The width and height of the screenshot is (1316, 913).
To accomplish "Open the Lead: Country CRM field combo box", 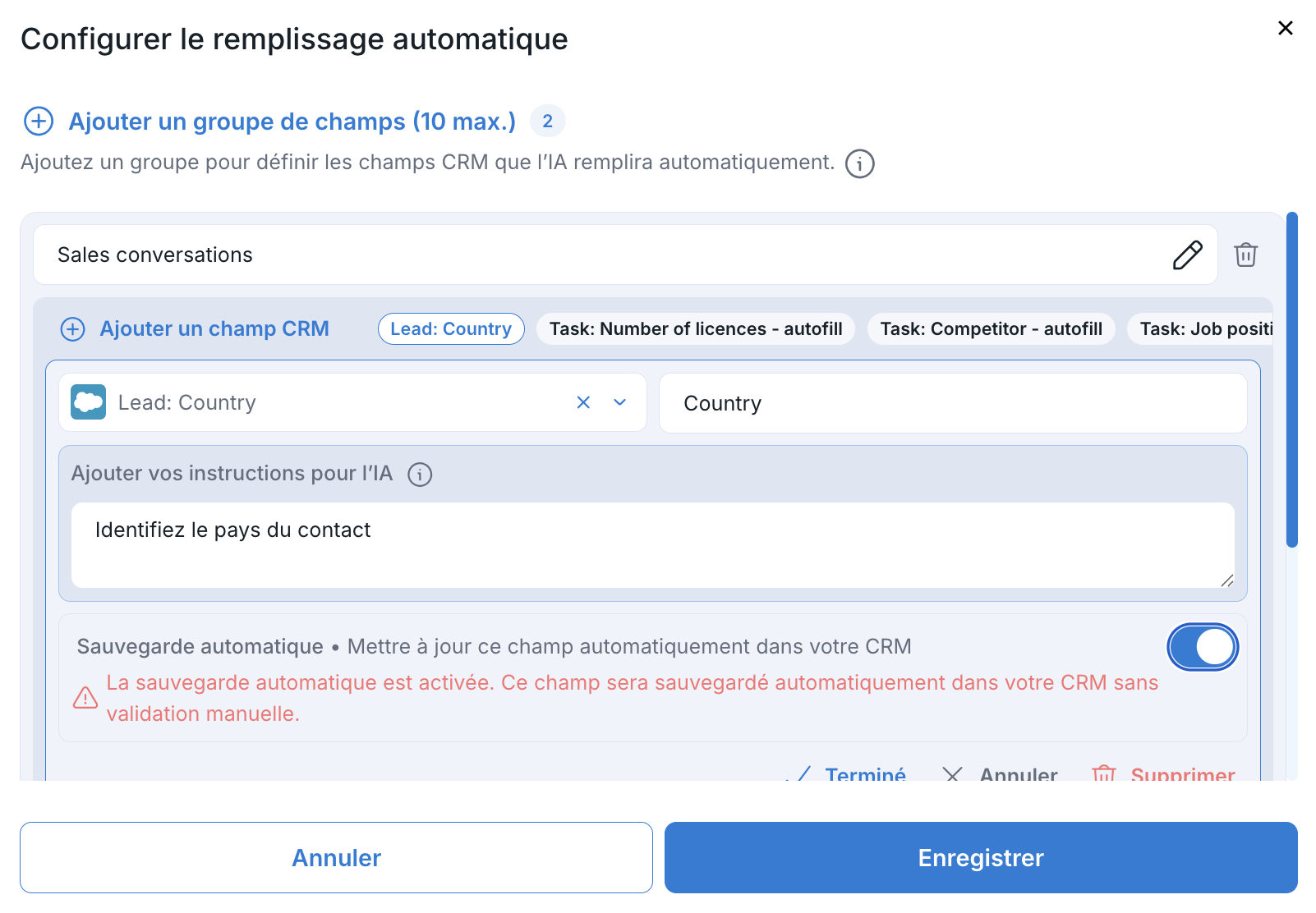I will coord(329,402).
